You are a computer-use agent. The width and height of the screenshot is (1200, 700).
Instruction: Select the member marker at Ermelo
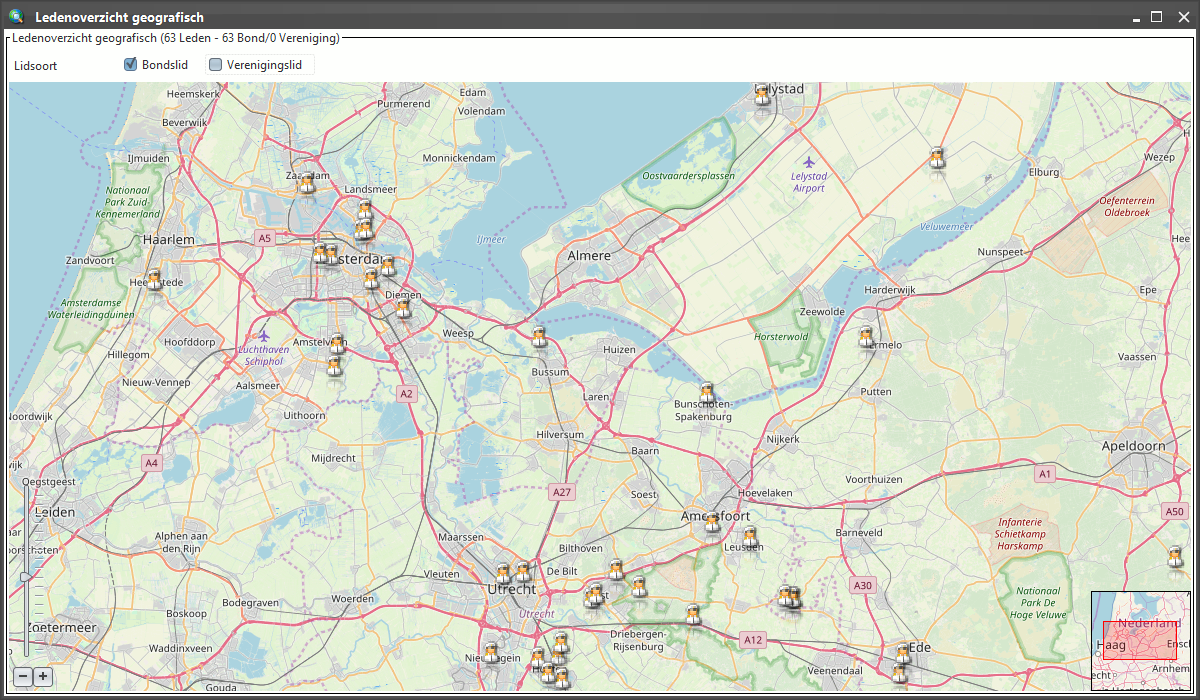point(867,338)
